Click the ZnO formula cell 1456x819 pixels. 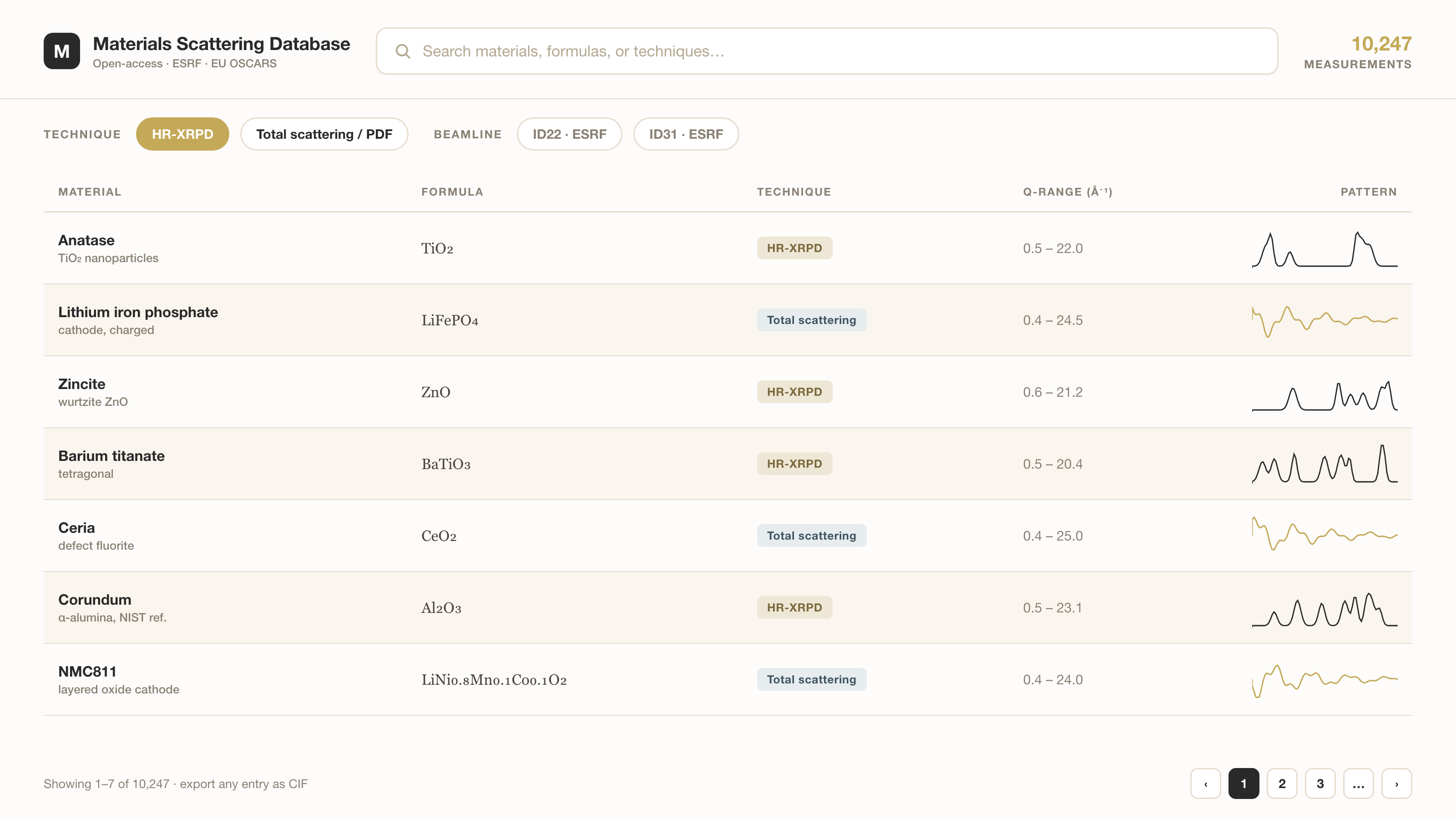click(x=435, y=392)
